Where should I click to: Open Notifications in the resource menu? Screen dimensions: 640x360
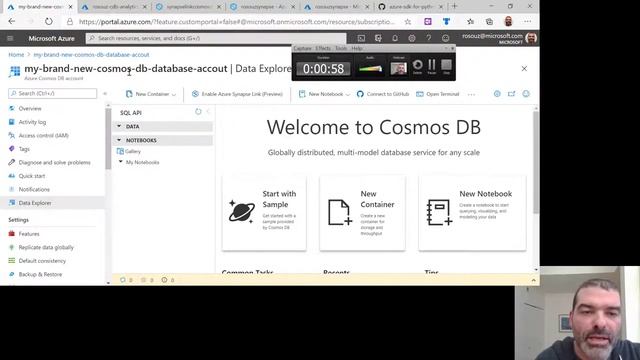coord(34,189)
